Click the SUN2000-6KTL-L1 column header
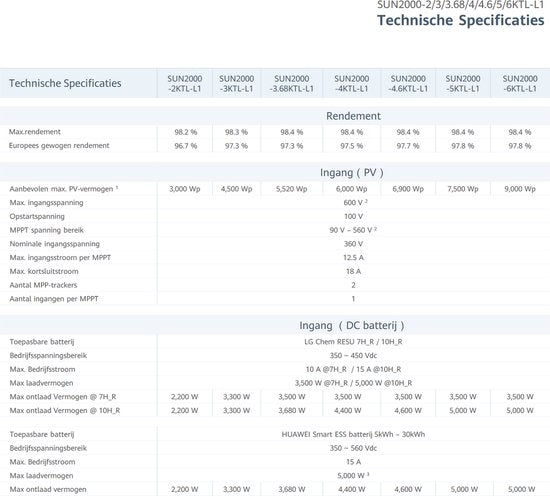 520,83
